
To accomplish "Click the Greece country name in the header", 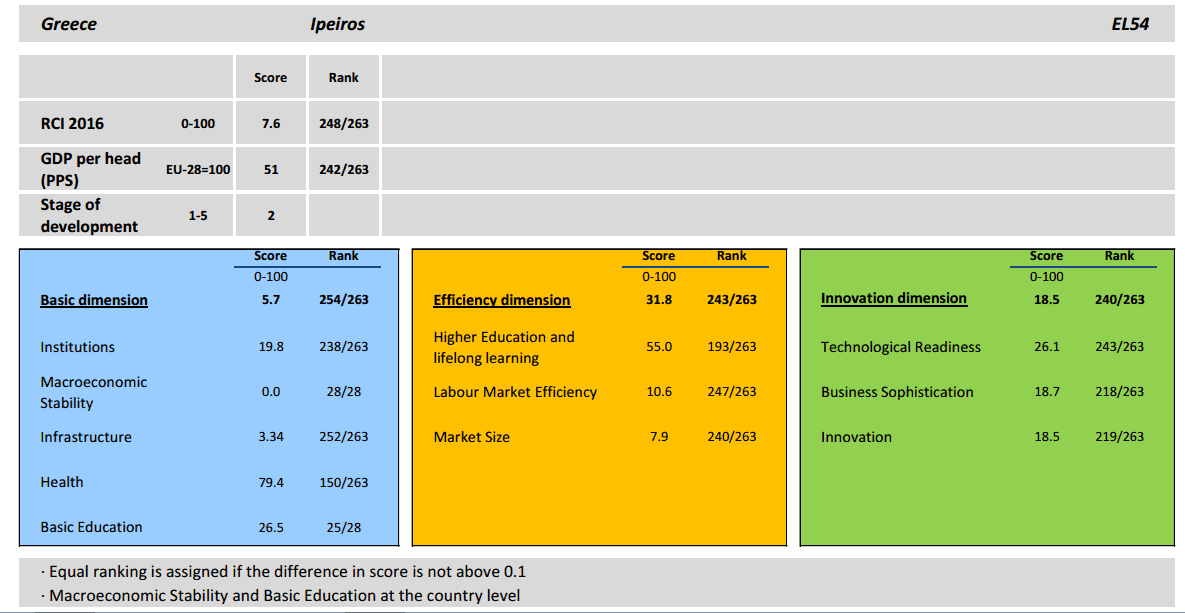I will (69, 24).
